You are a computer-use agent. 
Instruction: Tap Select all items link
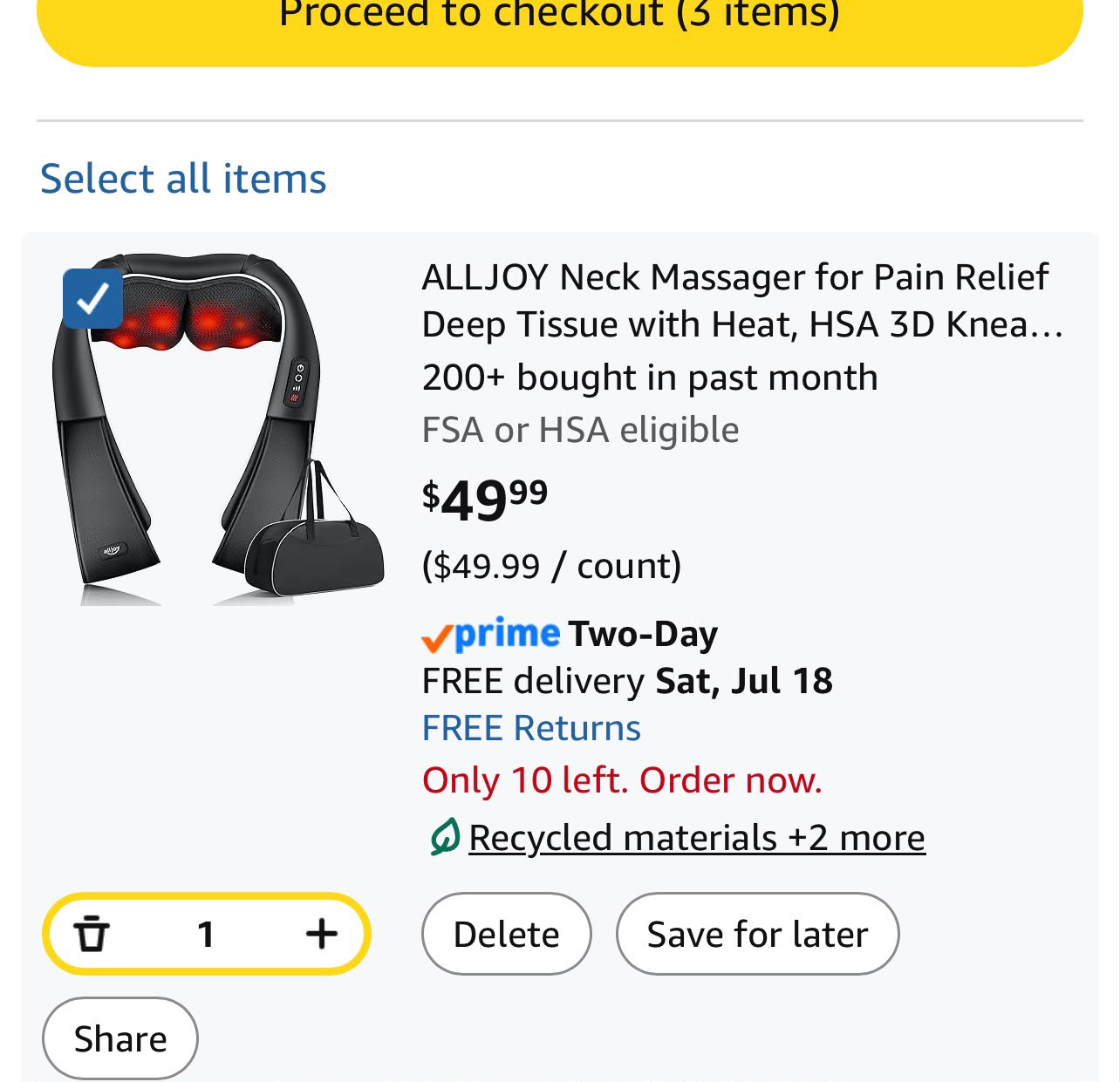click(x=183, y=178)
